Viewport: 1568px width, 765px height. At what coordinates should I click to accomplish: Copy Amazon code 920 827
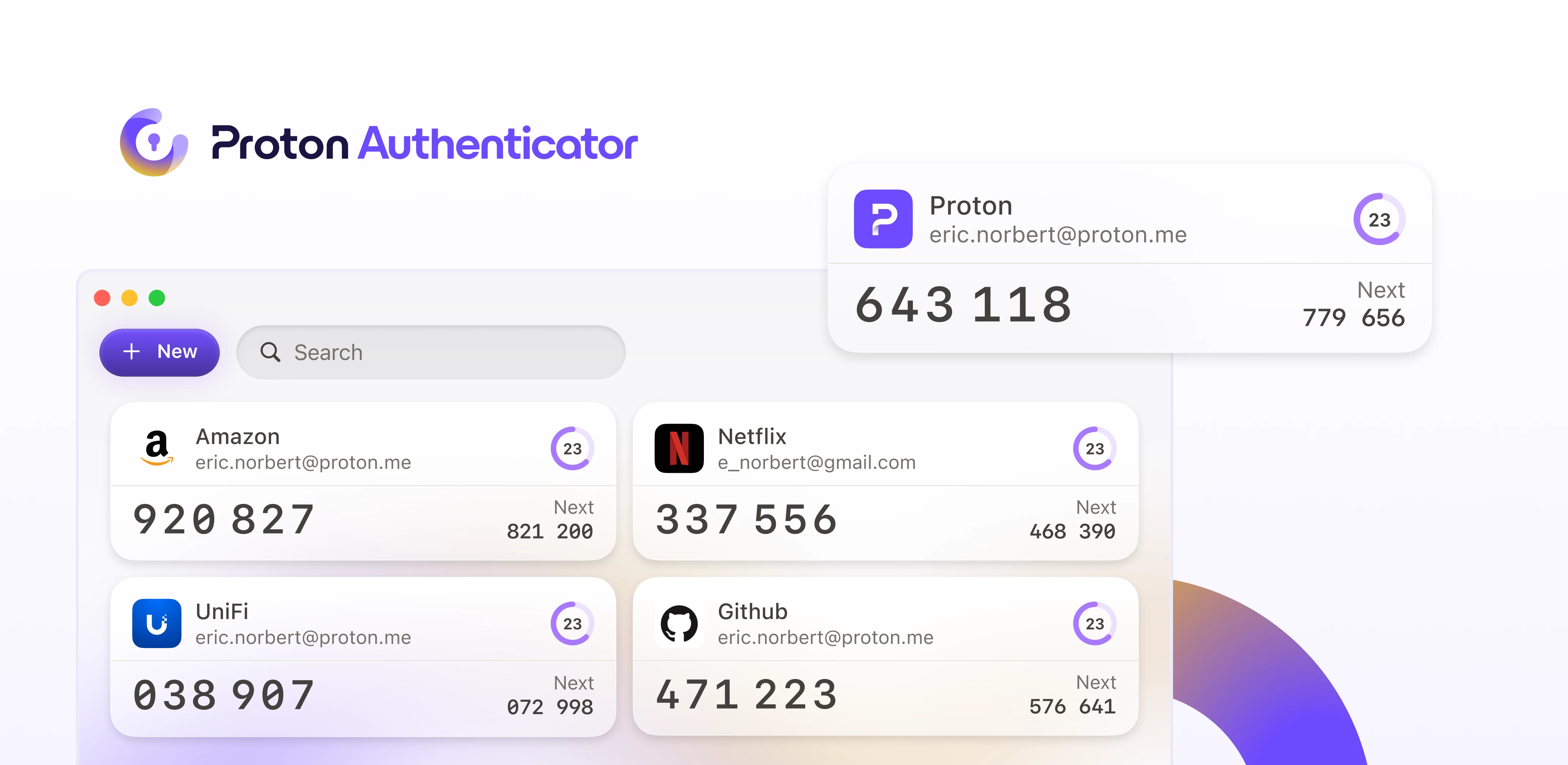224,520
